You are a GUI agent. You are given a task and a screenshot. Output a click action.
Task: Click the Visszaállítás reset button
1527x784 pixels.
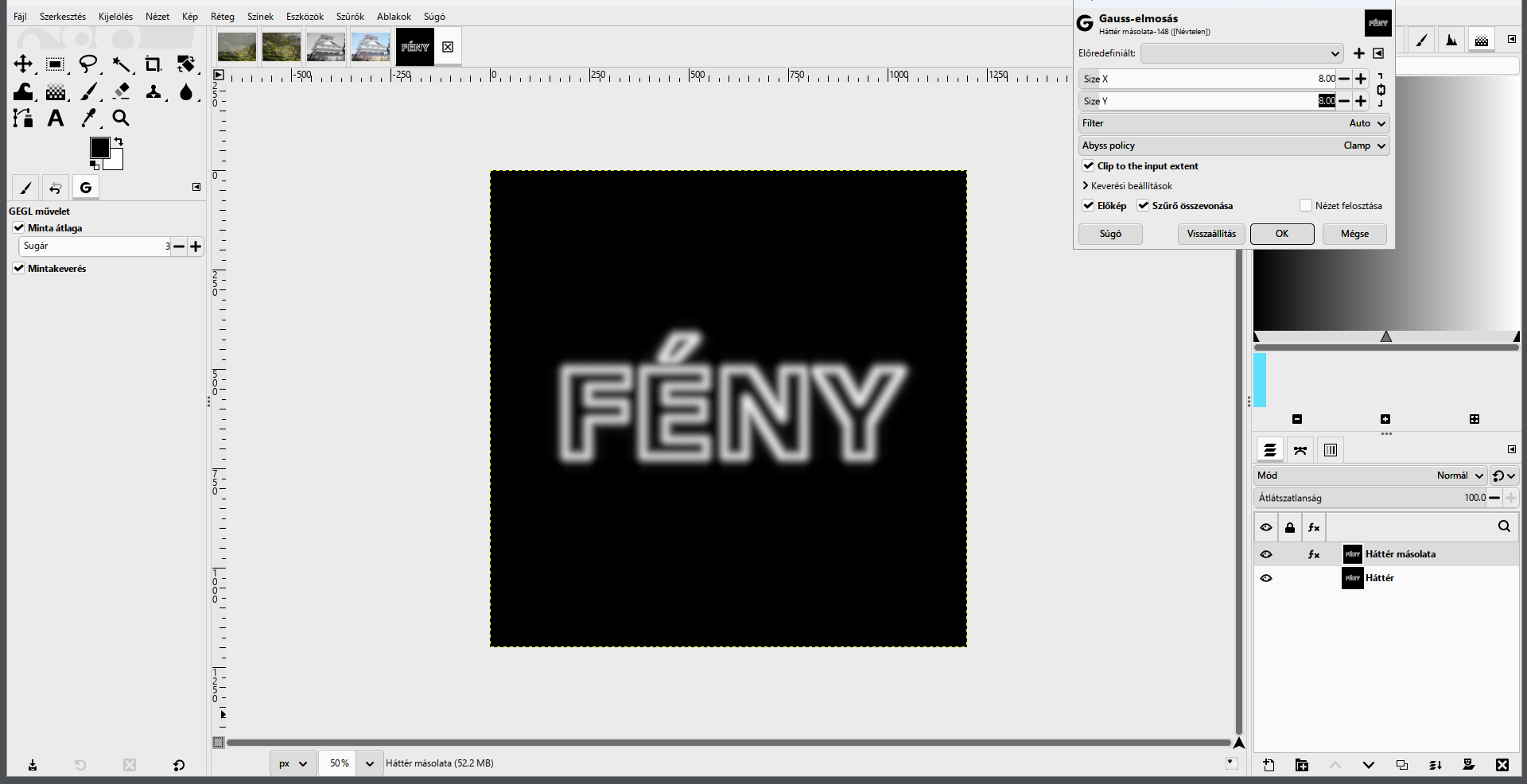point(1211,234)
